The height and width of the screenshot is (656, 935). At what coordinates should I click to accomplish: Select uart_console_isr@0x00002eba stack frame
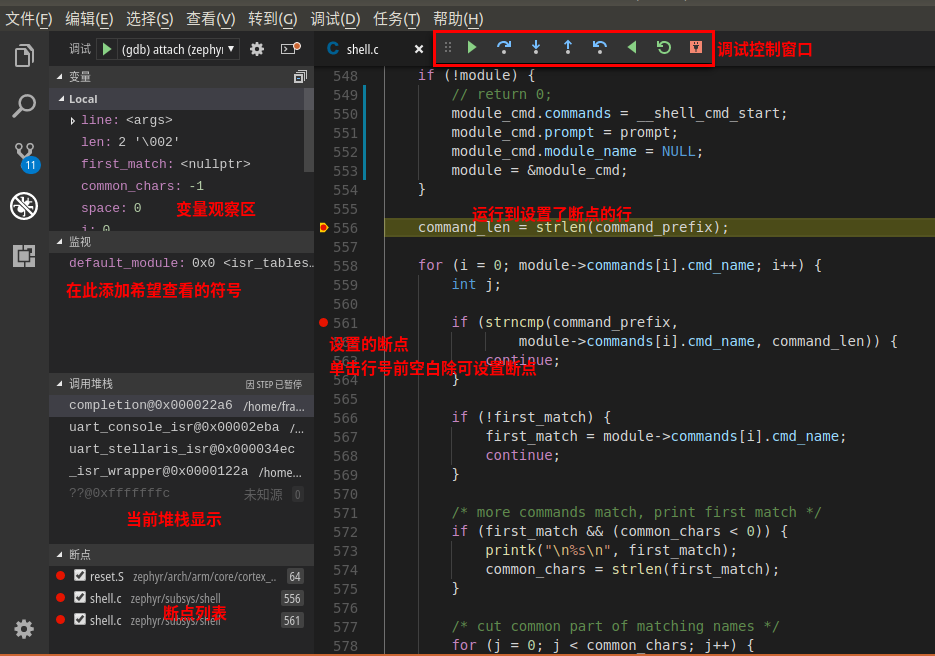coord(182,428)
